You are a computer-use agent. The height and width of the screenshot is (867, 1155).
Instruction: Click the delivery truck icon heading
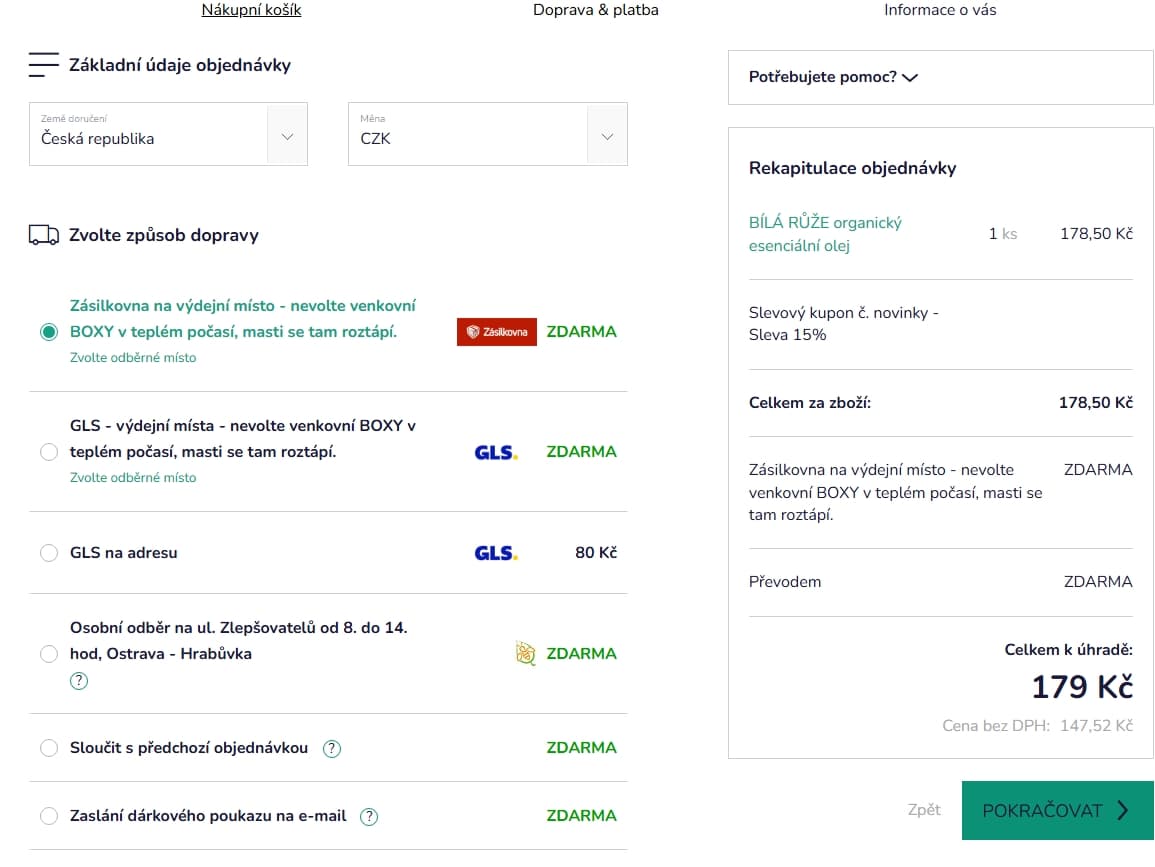pos(44,235)
